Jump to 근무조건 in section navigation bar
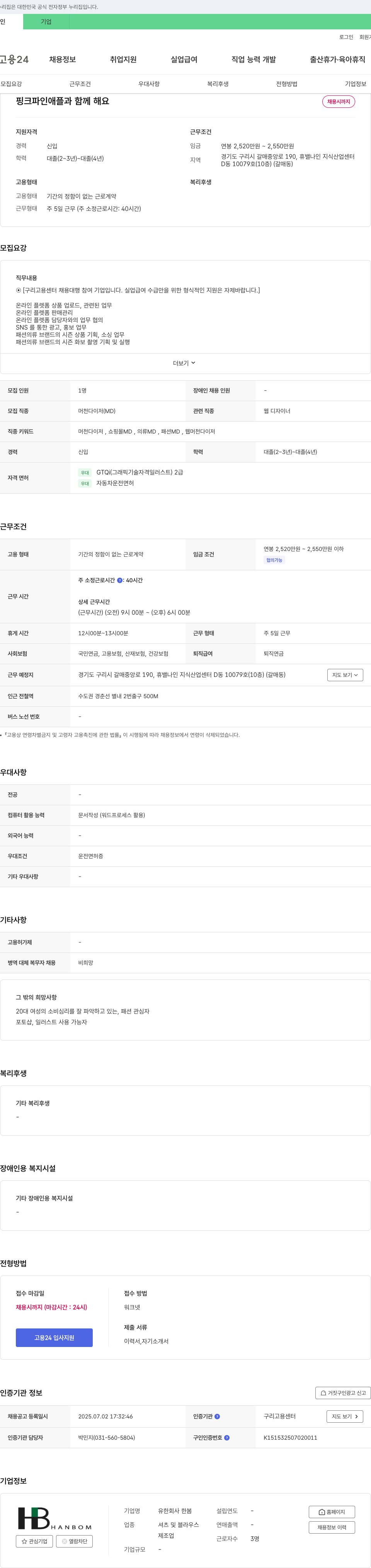This screenshot has height=1568, width=371. (80, 84)
